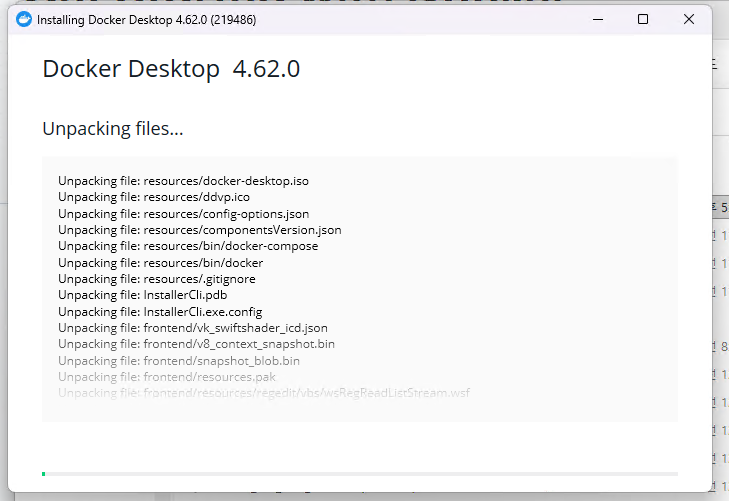Maximize the installer window
The image size is (729, 501).
pos(643,20)
